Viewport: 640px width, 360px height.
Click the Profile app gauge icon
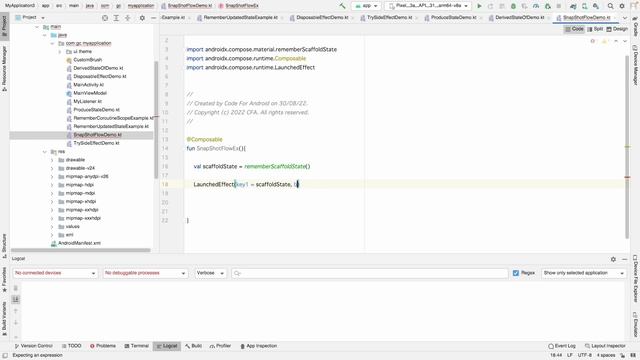click(x=536, y=6)
